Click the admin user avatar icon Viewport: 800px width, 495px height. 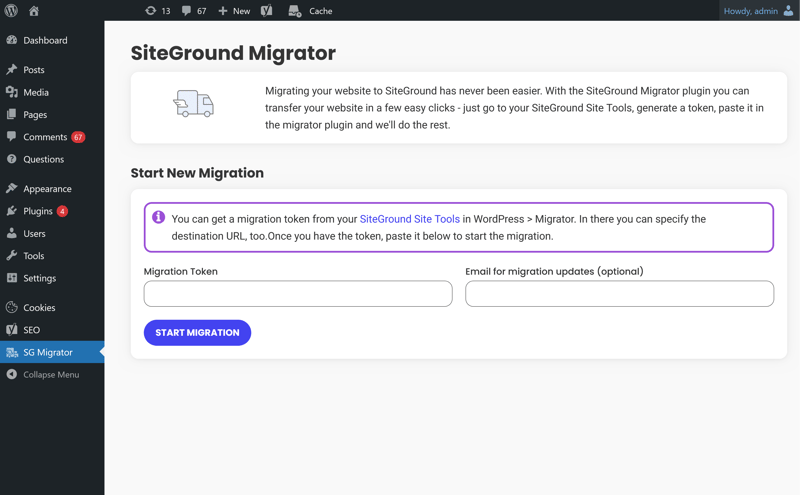tap(788, 11)
